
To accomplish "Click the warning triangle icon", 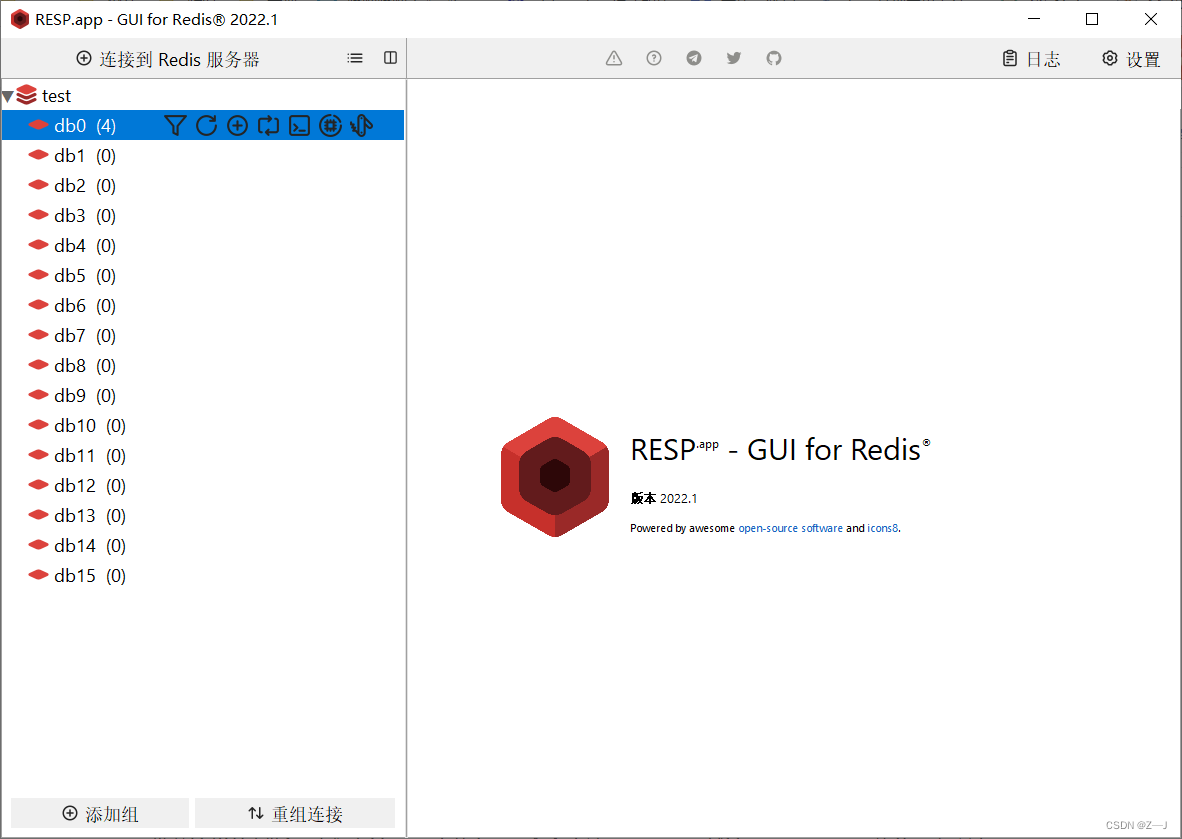I will pyautogui.click(x=613, y=58).
